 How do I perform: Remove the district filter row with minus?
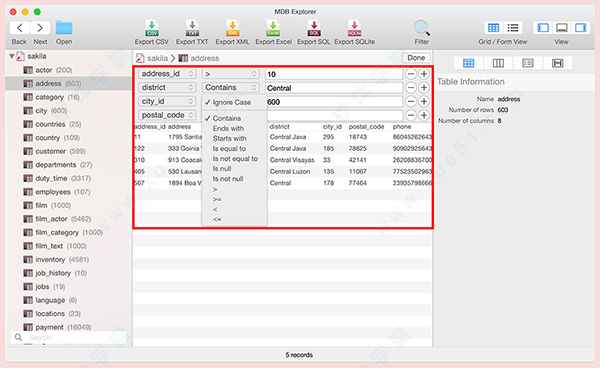tap(411, 88)
